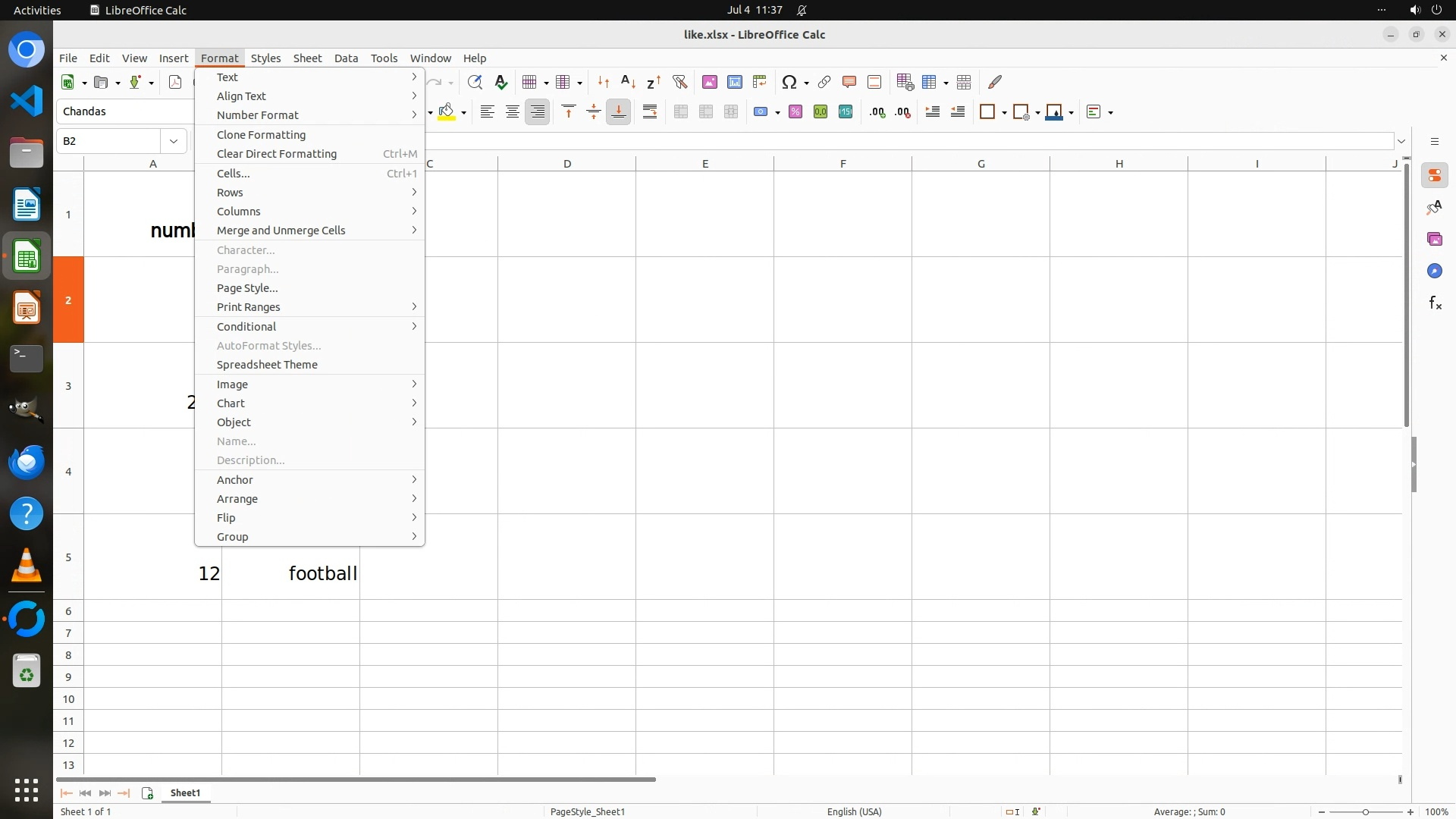Image resolution: width=1456 pixels, height=819 pixels.
Task: Click the Insert Hyperlink icon
Action: 824,82
